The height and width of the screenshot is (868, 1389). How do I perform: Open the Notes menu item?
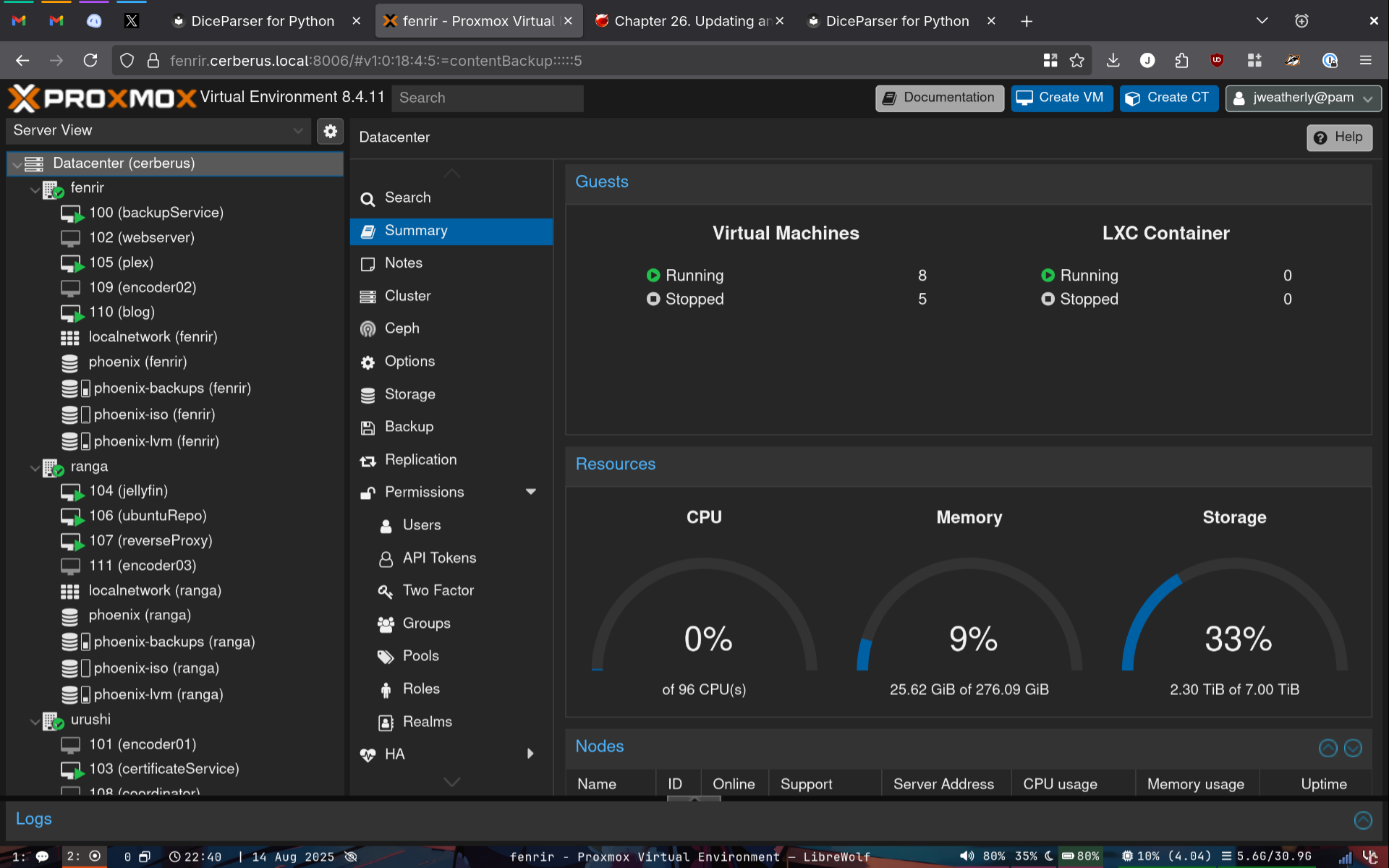pos(451,264)
